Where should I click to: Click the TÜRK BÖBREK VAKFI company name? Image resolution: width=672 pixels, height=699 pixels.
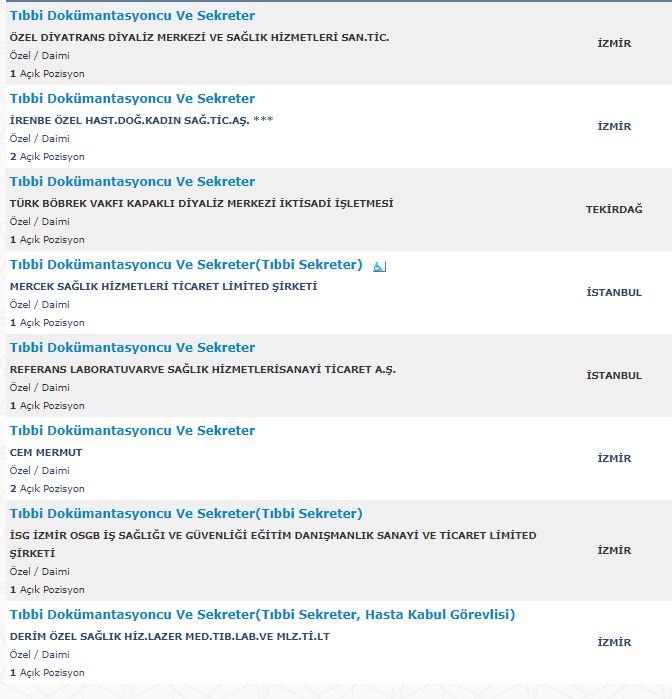(x=201, y=203)
